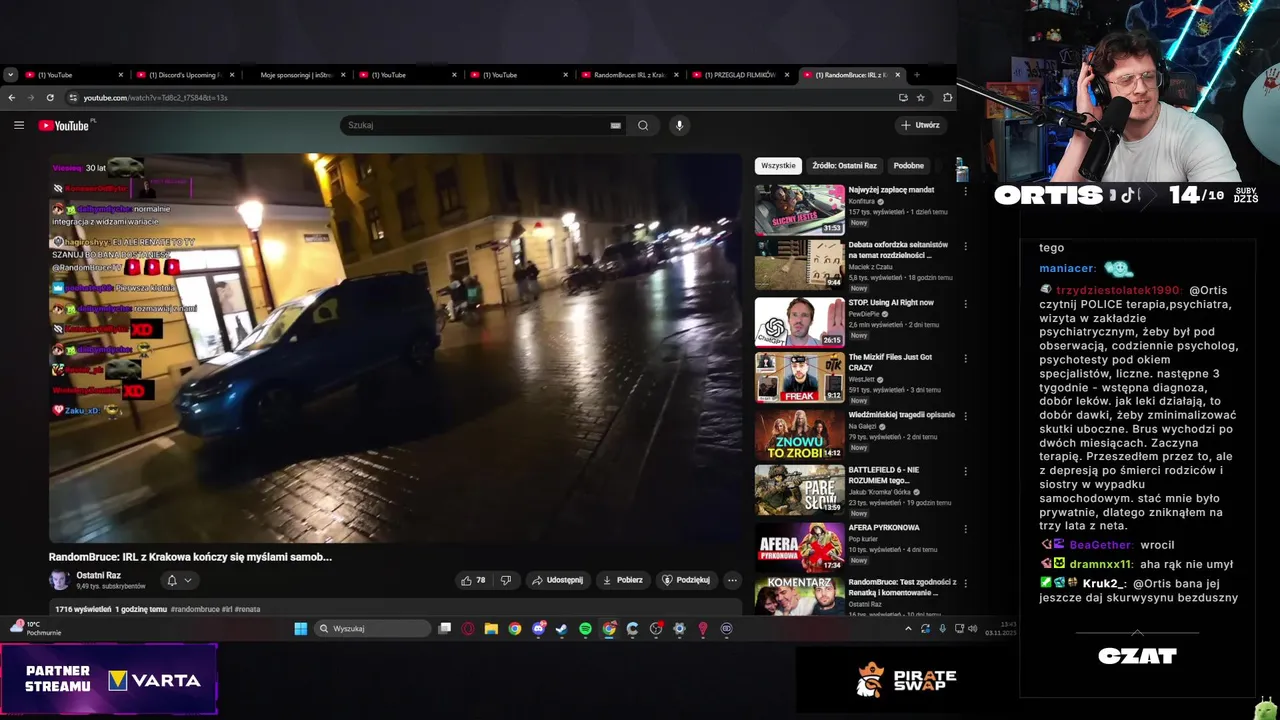Open options menu for Najwyżej zapłacę mandat
The image size is (1280, 720).
pos(965,190)
